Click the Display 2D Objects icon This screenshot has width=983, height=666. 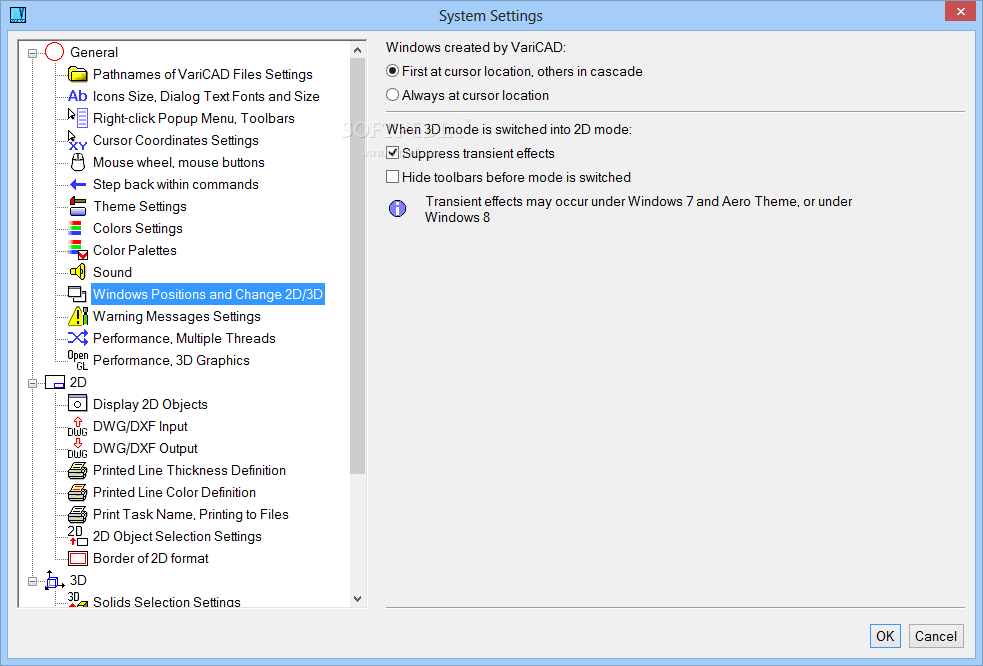pyautogui.click(x=77, y=404)
